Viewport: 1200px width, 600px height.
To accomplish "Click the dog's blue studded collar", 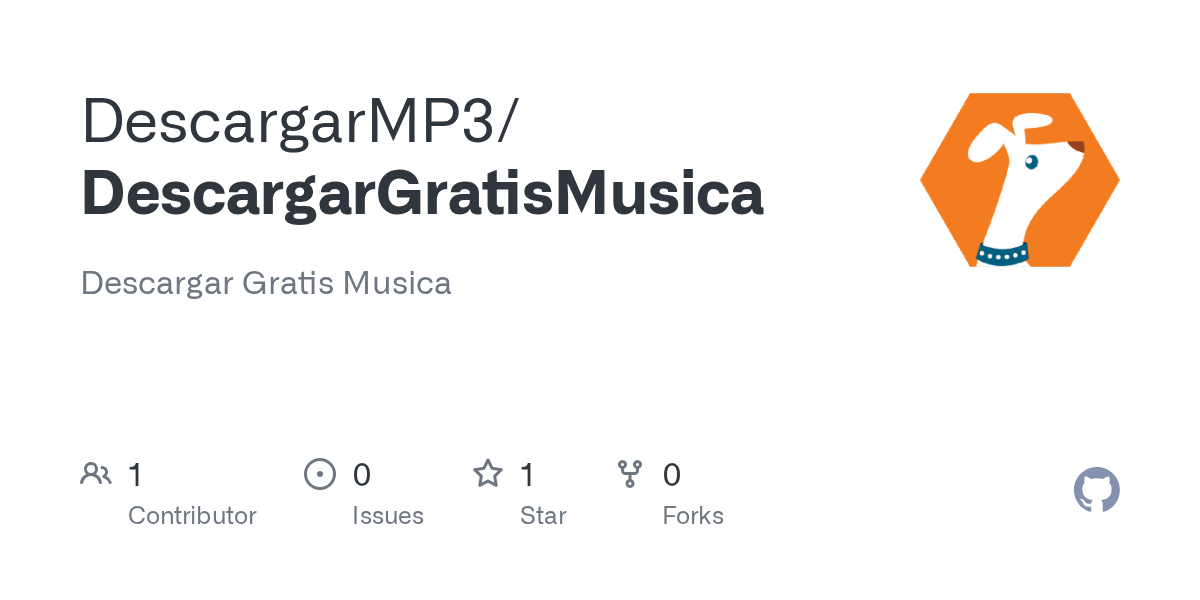I will [x=1002, y=254].
